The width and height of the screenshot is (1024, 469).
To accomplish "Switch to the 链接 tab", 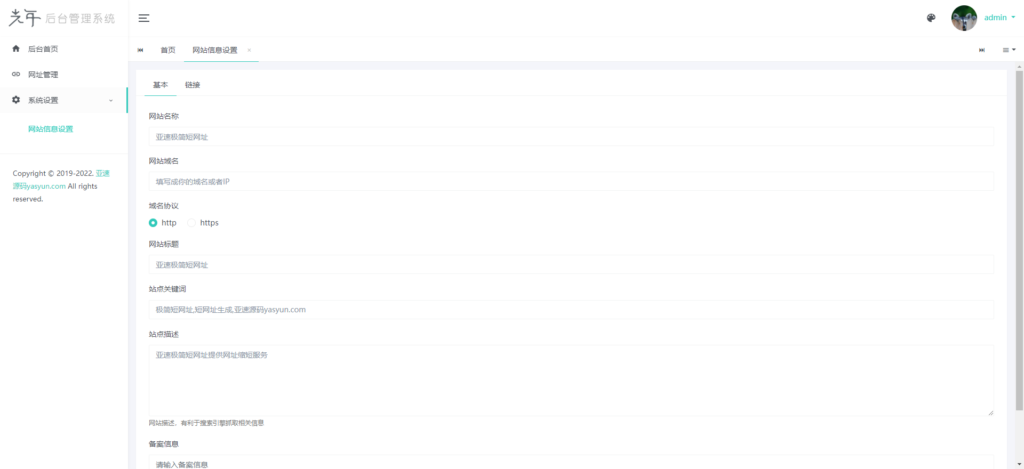I will coord(192,85).
